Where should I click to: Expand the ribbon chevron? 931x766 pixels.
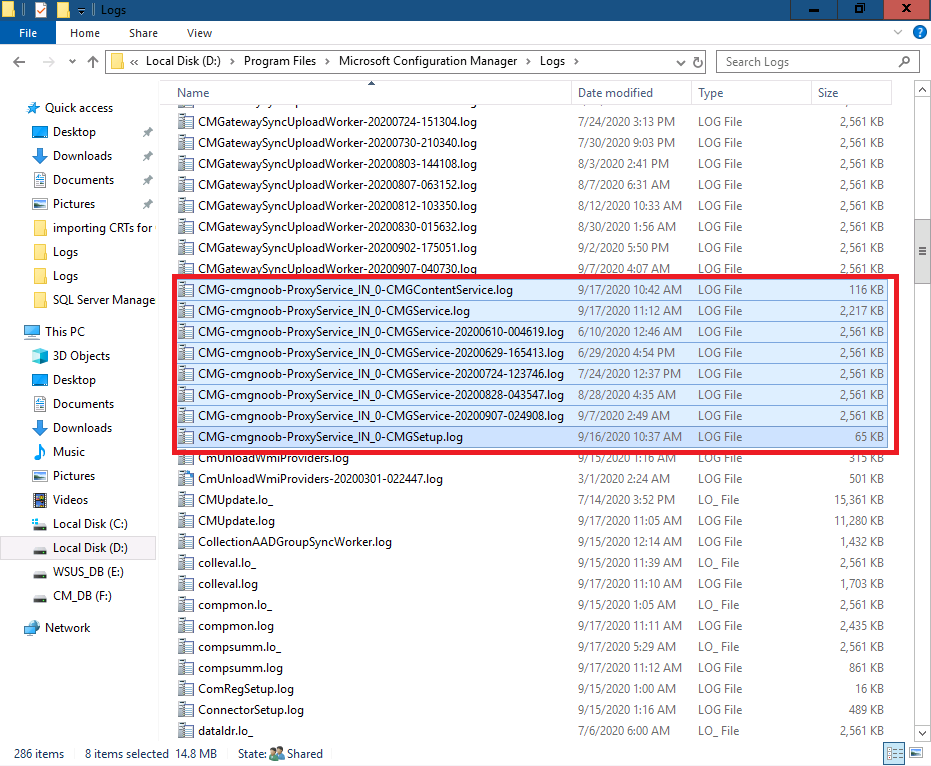[x=898, y=33]
